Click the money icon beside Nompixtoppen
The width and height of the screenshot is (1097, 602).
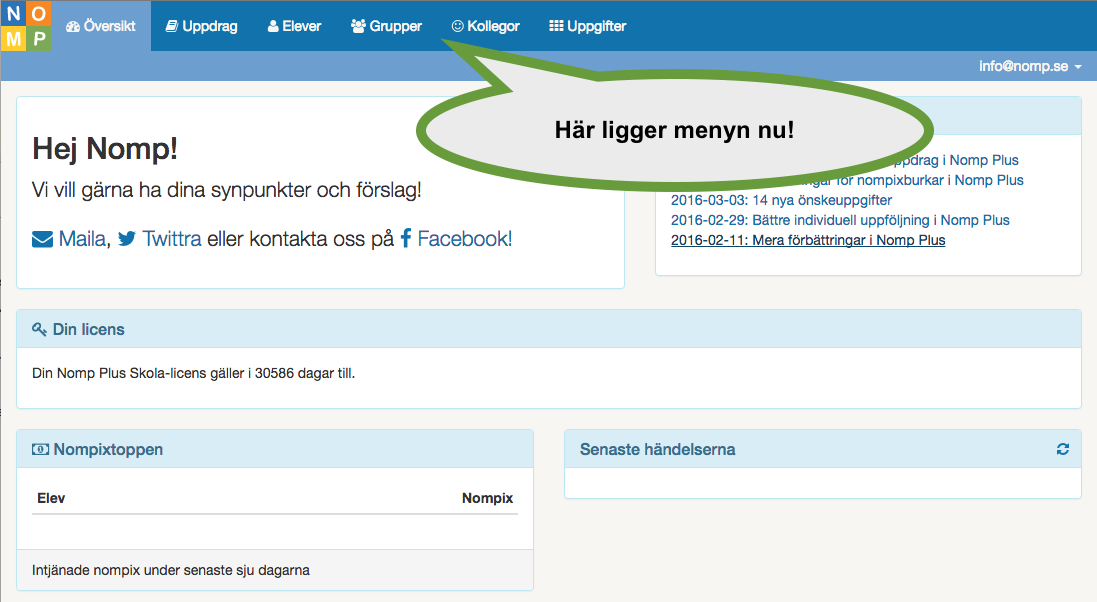tap(40, 449)
